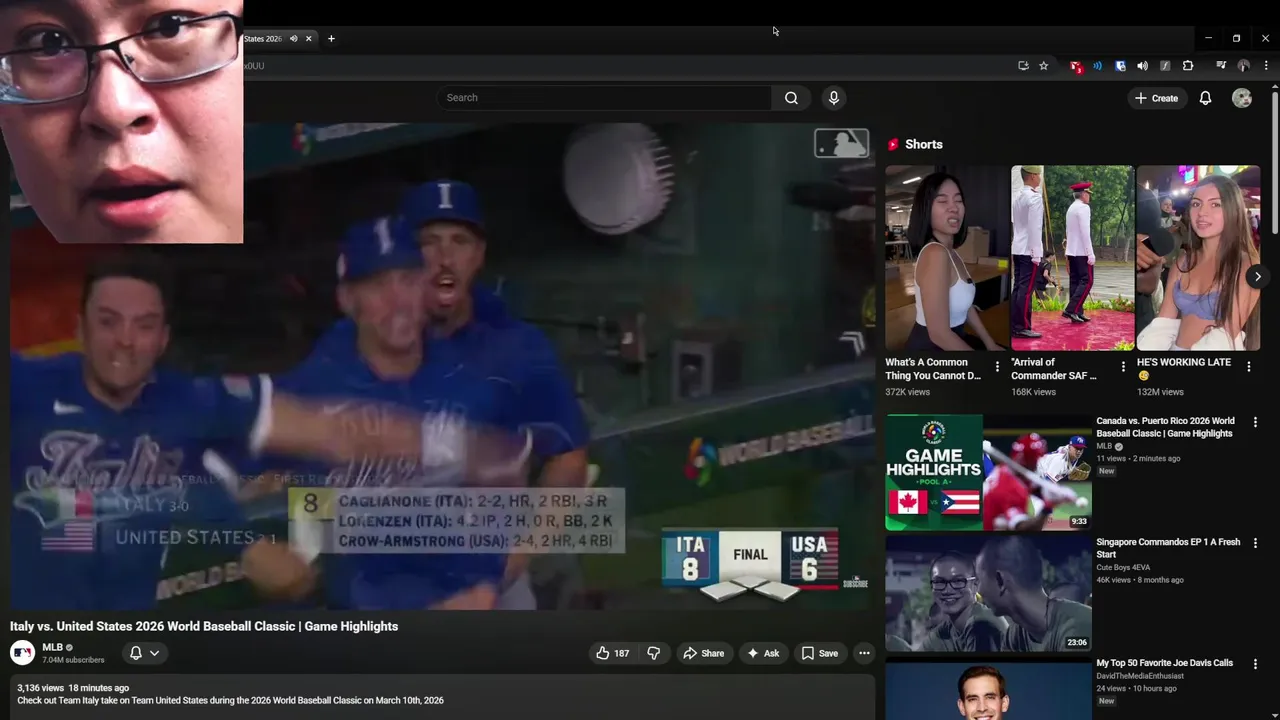The width and height of the screenshot is (1280, 720).
Task: Open the MLB channel name link
Action: (52, 647)
